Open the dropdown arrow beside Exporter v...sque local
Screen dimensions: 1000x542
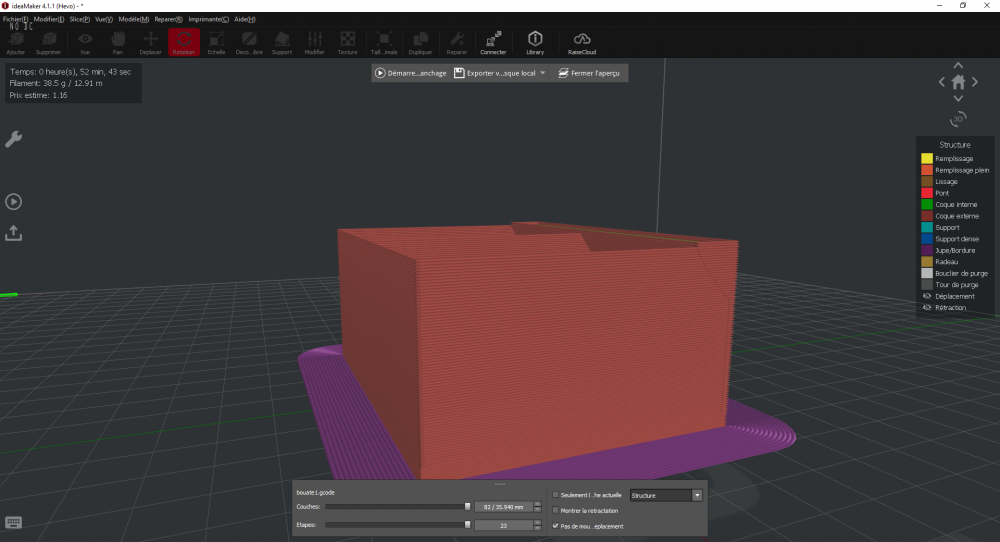click(x=543, y=73)
